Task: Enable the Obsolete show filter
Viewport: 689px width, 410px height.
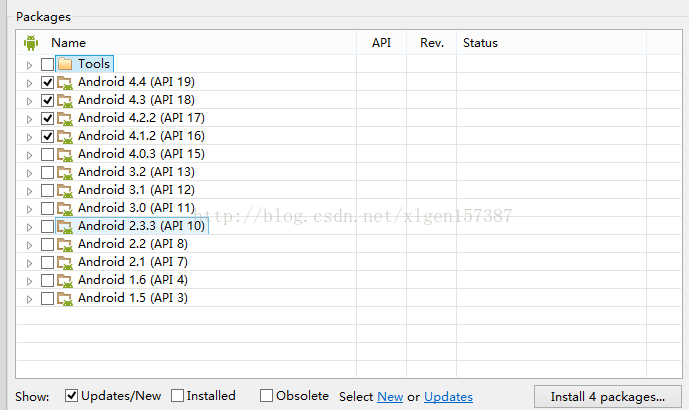Action: coord(266,395)
